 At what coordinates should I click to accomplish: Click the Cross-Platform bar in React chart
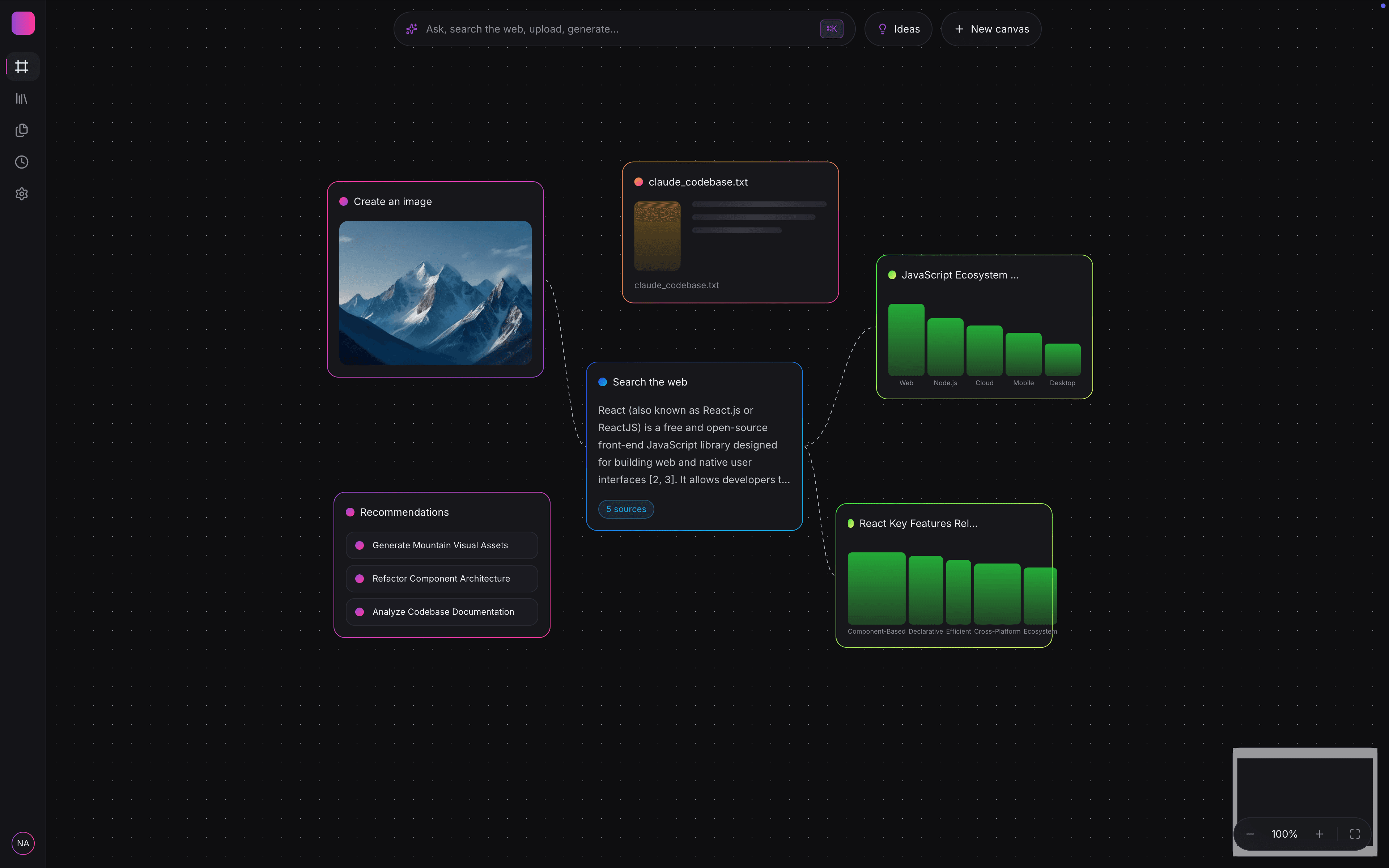tap(998, 593)
